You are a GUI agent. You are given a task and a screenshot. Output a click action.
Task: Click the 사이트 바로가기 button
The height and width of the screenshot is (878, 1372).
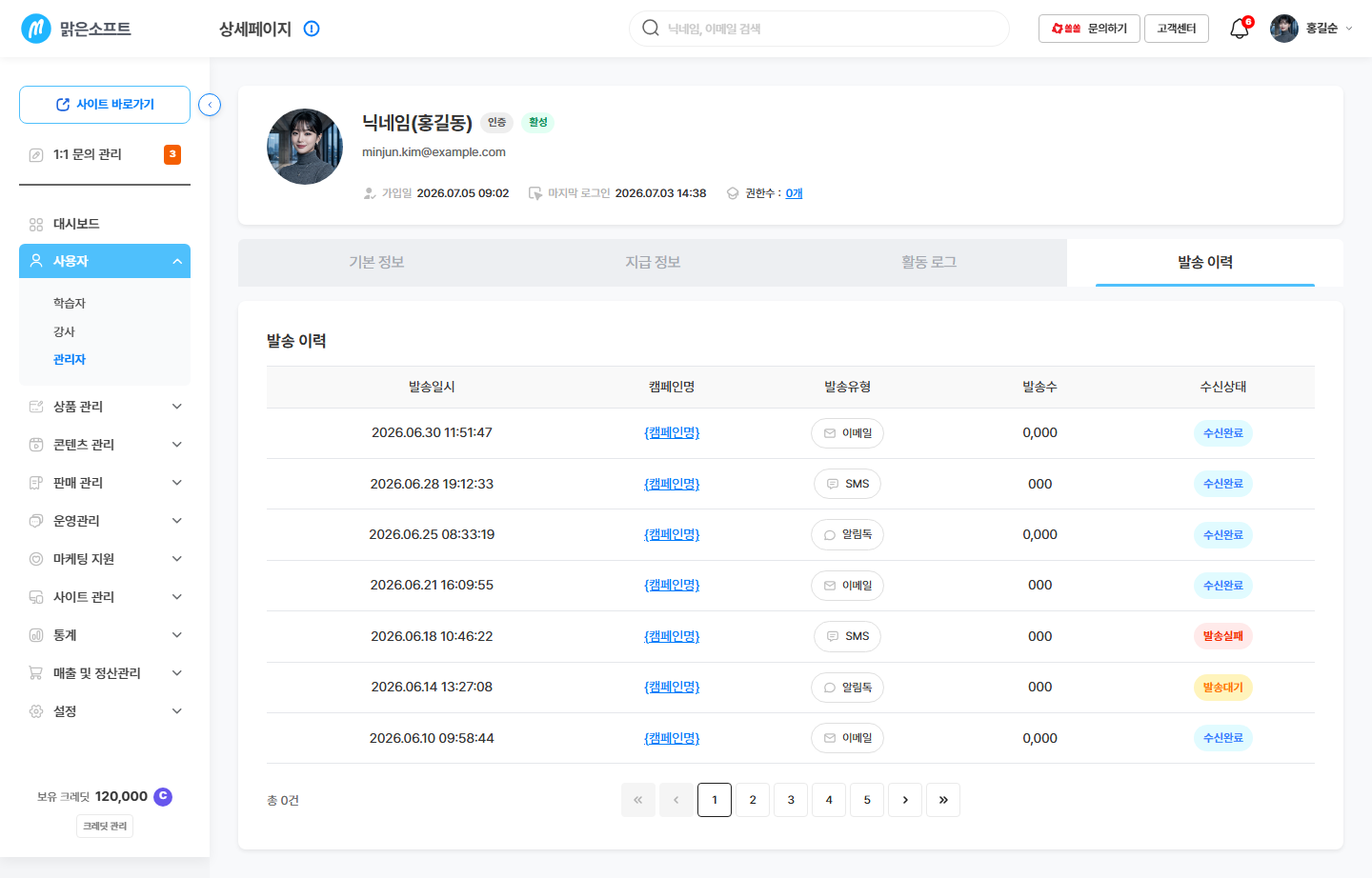coord(105,105)
